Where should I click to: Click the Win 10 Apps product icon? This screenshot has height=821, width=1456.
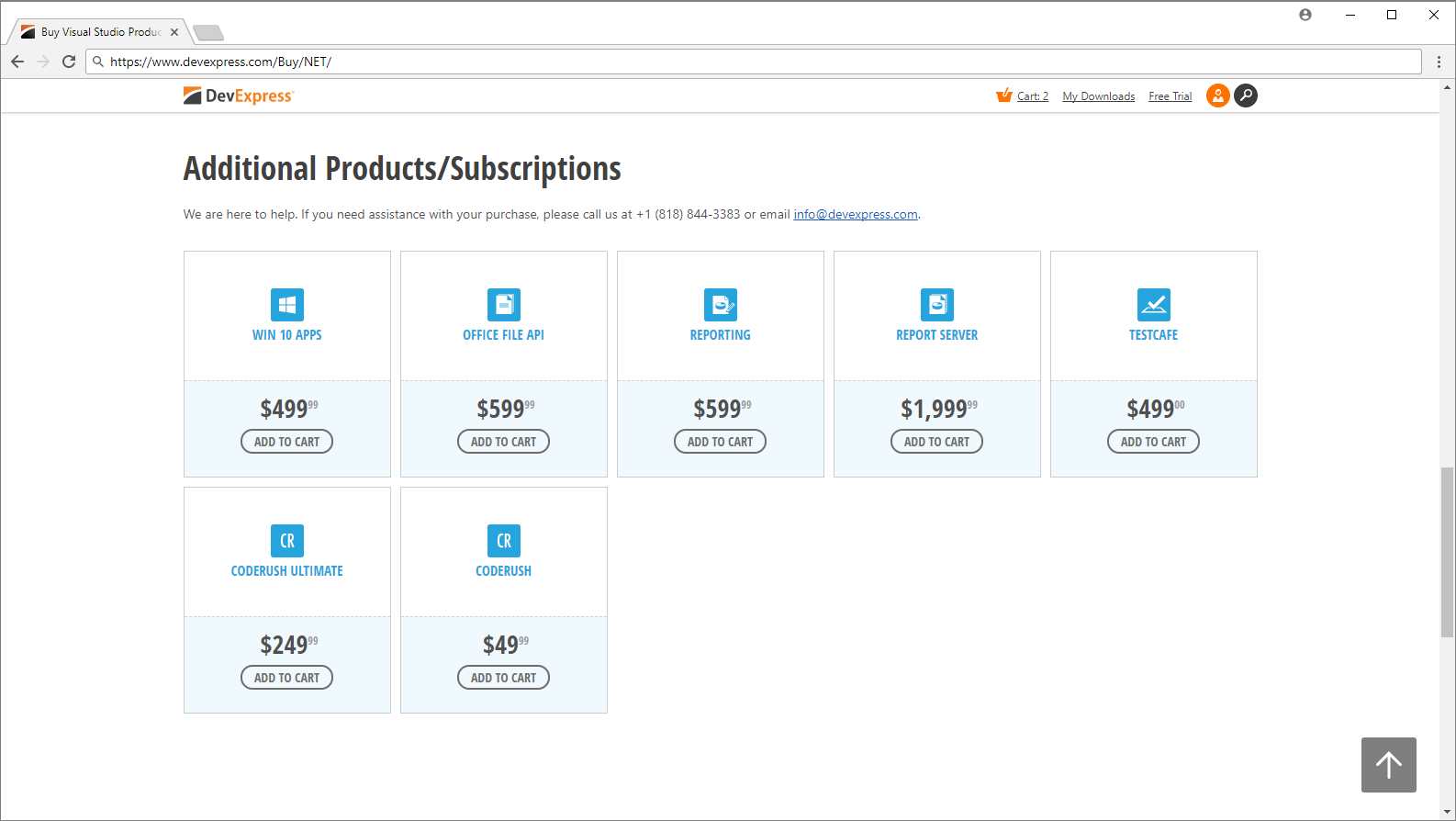click(x=287, y=305)
